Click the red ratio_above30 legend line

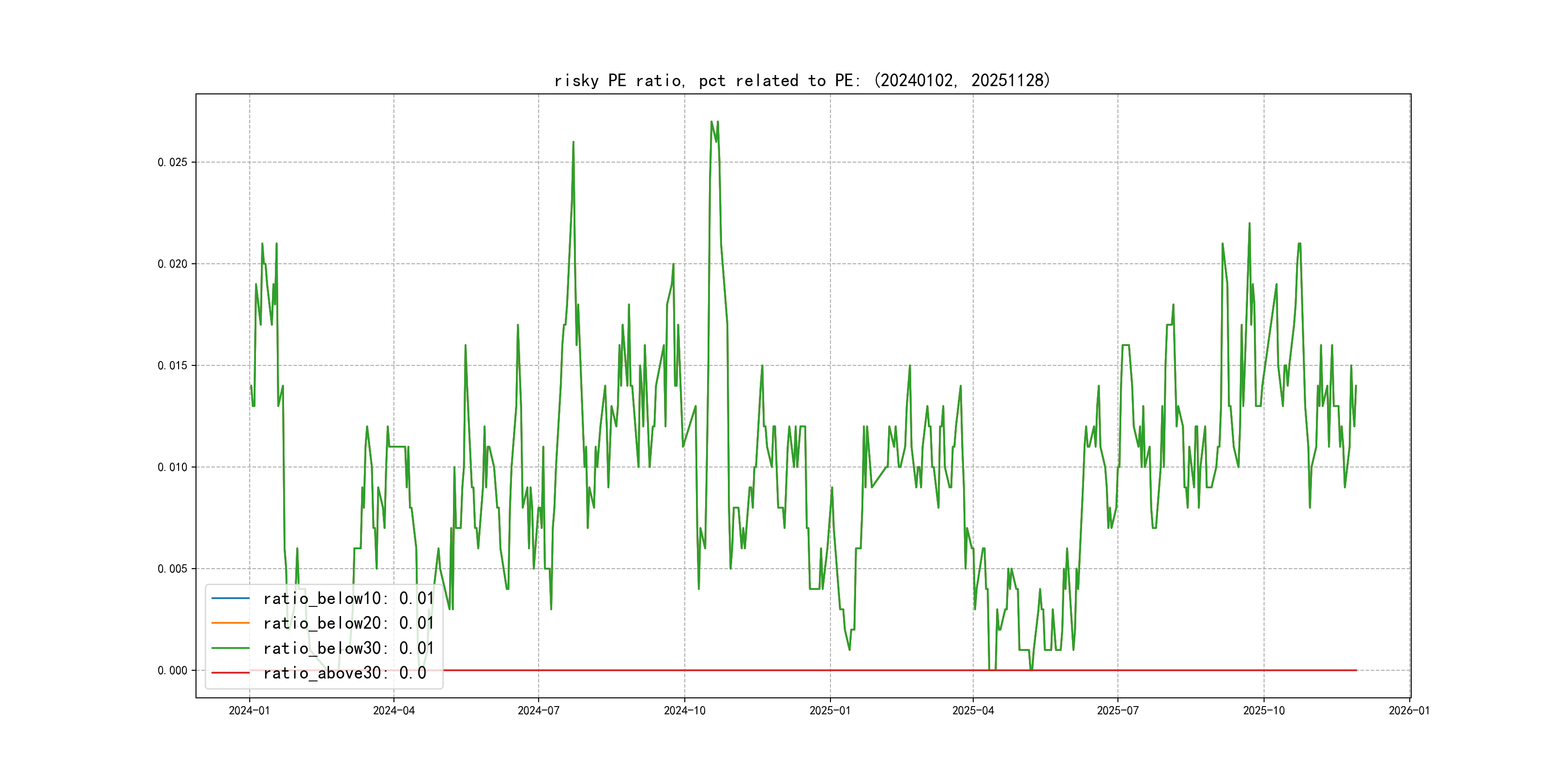point(230,673)
